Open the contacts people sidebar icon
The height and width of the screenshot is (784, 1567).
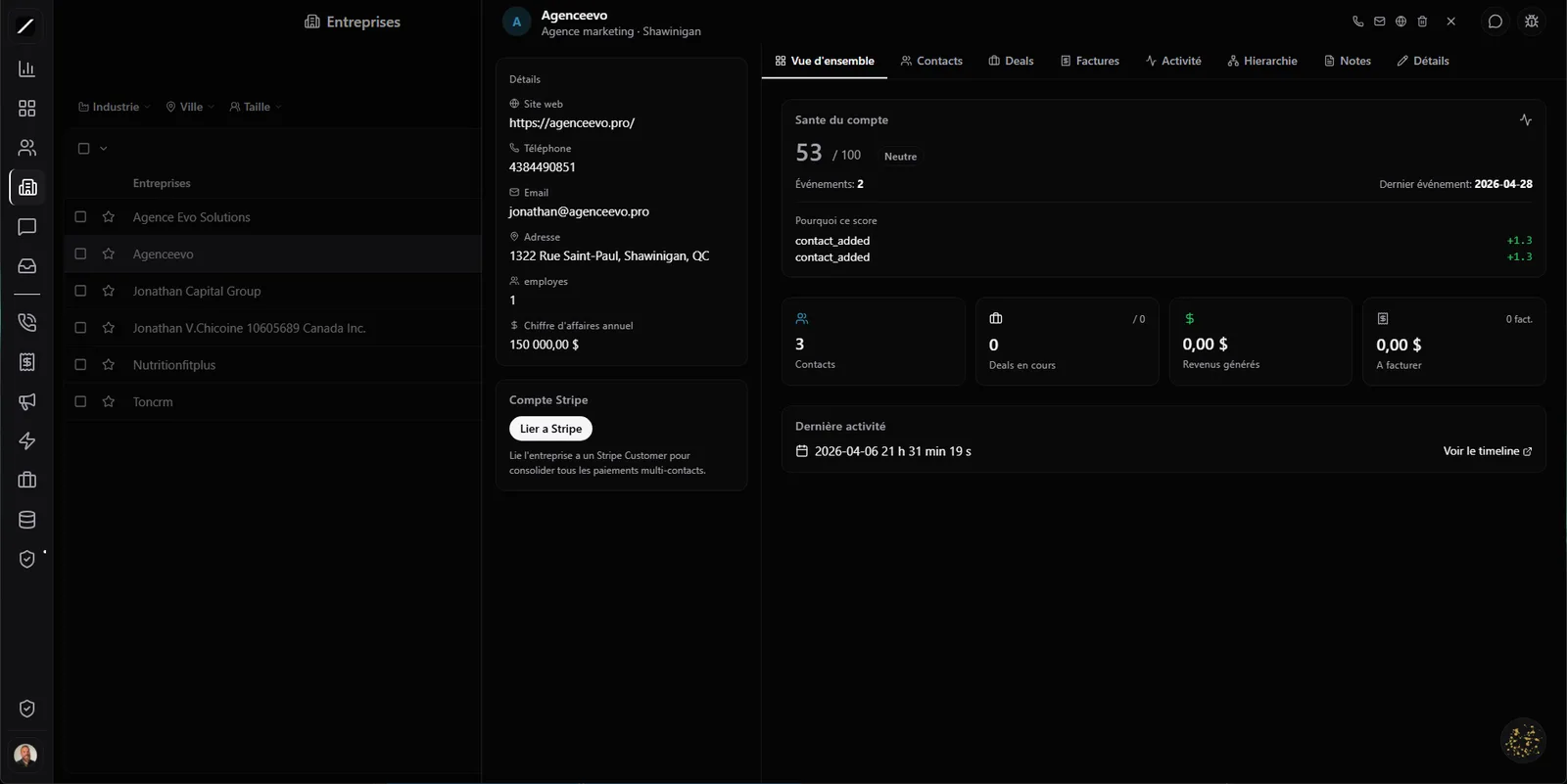point(27,148)
